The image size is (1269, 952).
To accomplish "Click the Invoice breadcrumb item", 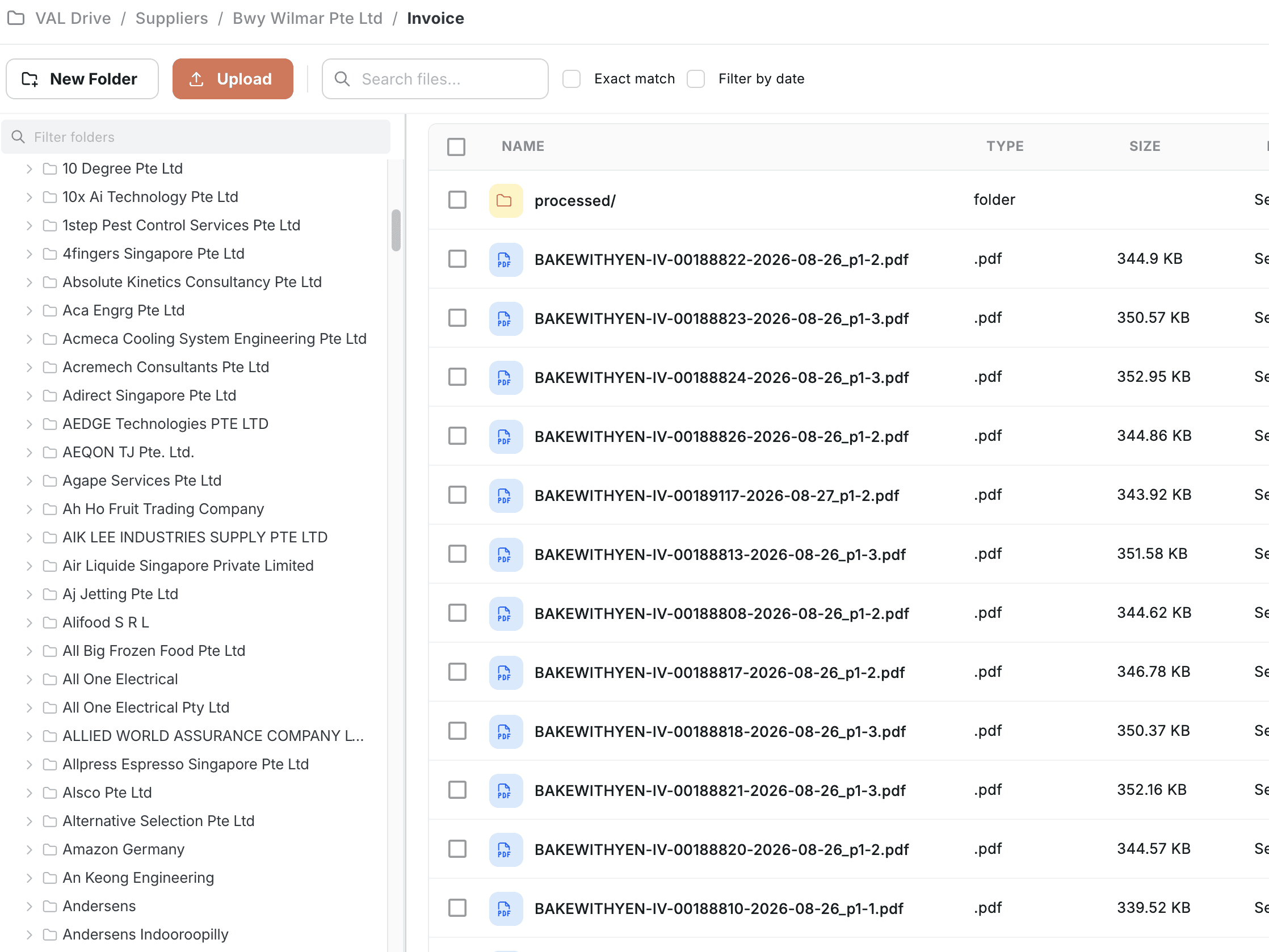I will (435, 18).
